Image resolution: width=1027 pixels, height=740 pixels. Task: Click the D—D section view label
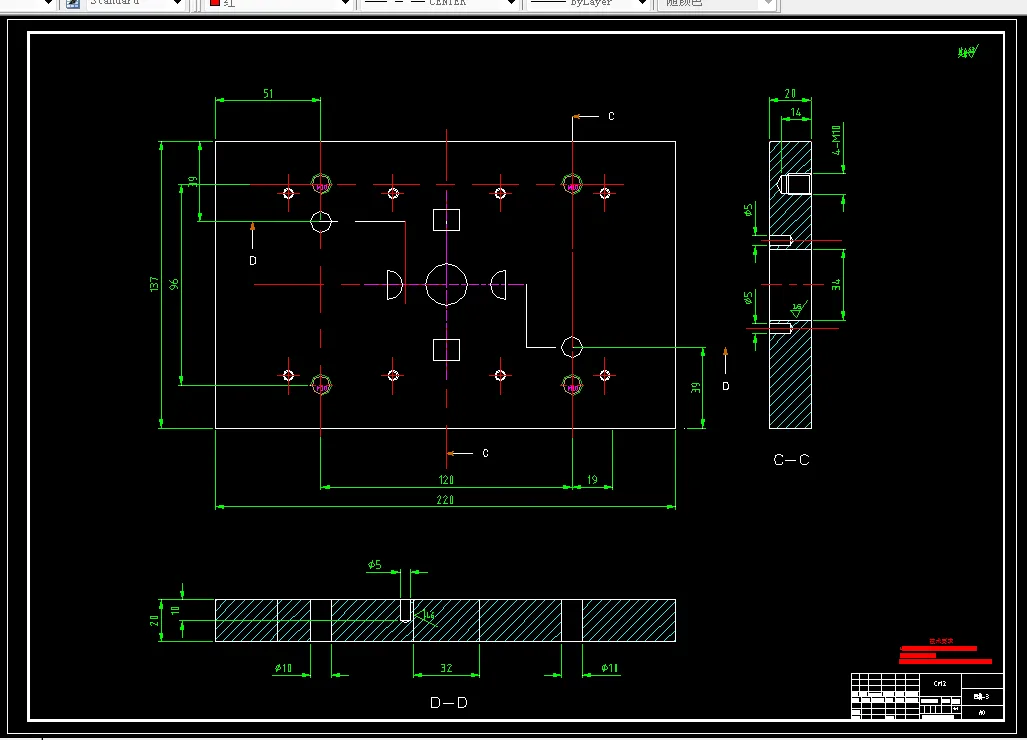coord(449,703)
